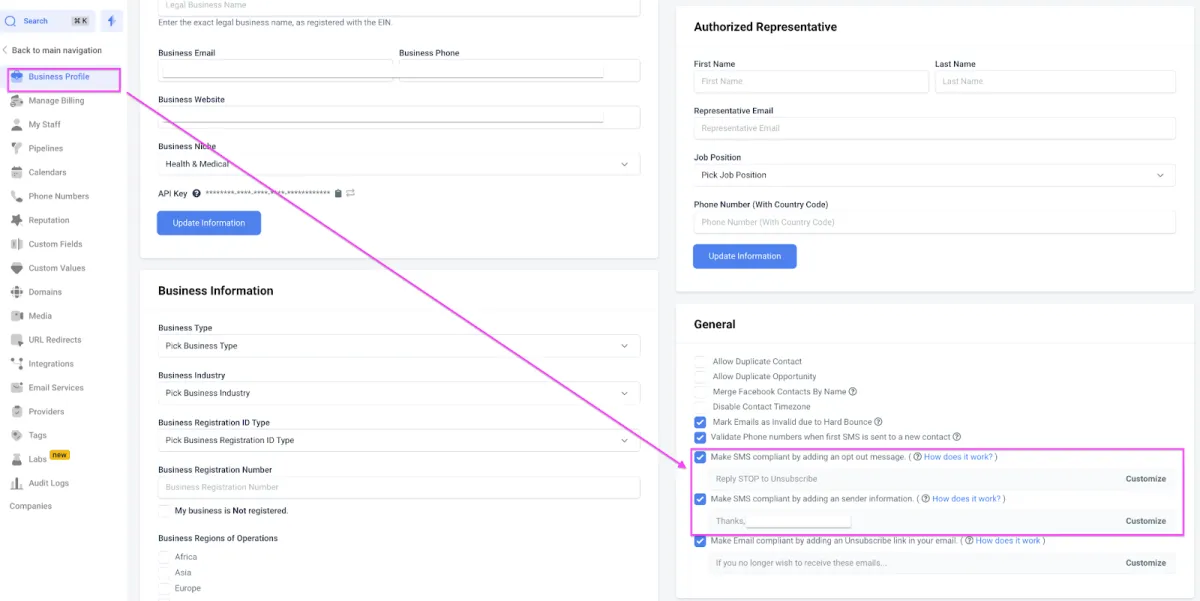Click Customize for Reply STOP message
Viewport: 1200px width, 601px height.
[1146, 479]
